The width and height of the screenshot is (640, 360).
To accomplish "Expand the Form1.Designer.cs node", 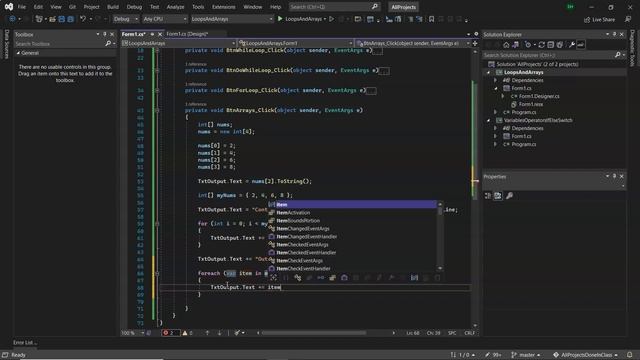I will 503,96.
